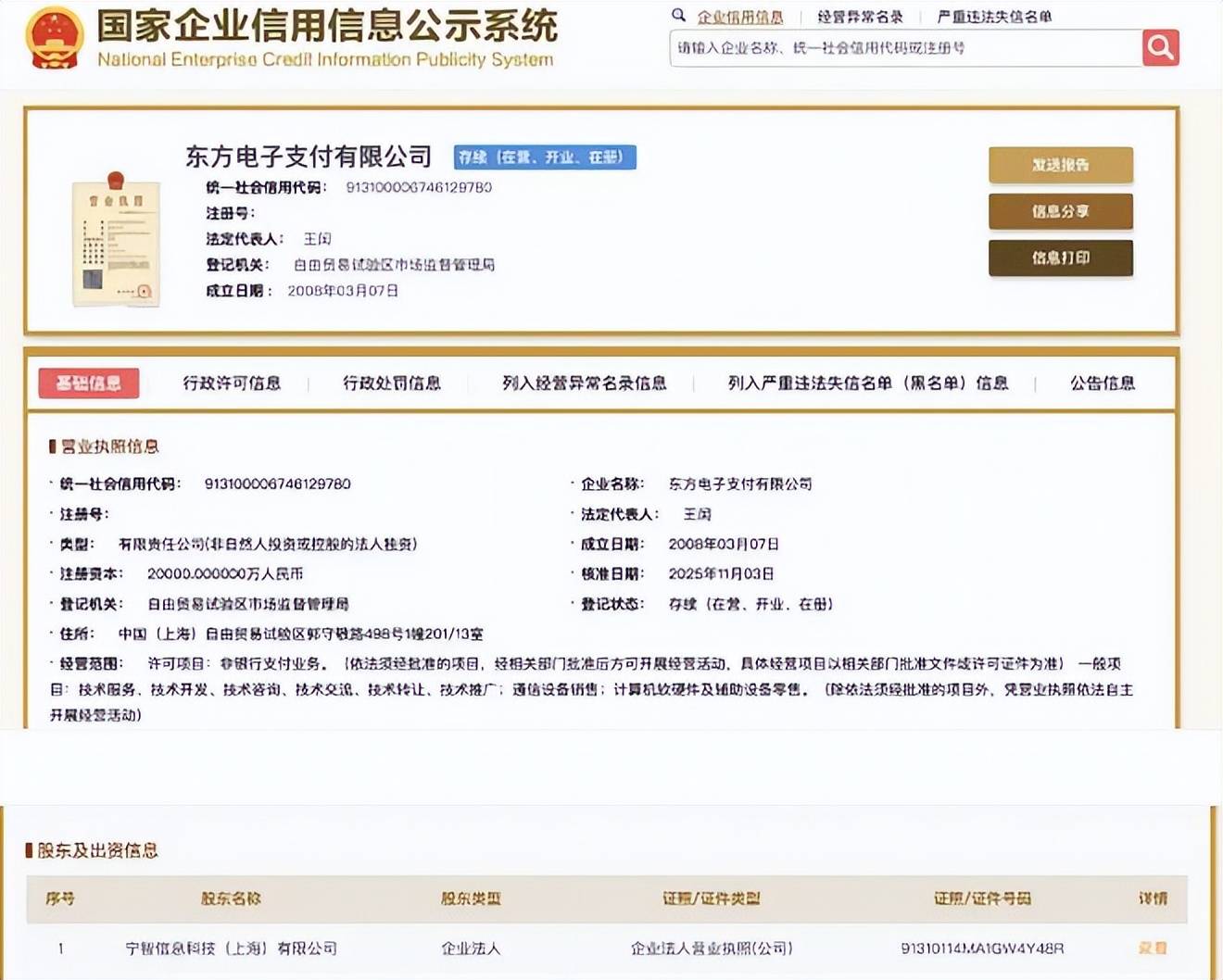Click the business license thumbnail image
The height and width of the screenshot is (980, 1223).
pos(116,241)
